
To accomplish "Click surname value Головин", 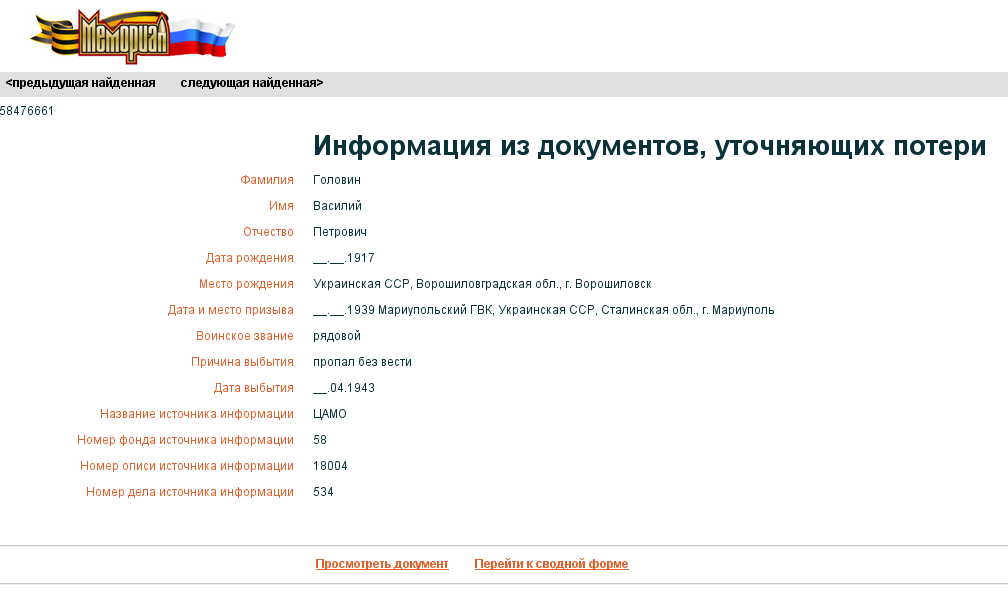I will coord(337,180).
